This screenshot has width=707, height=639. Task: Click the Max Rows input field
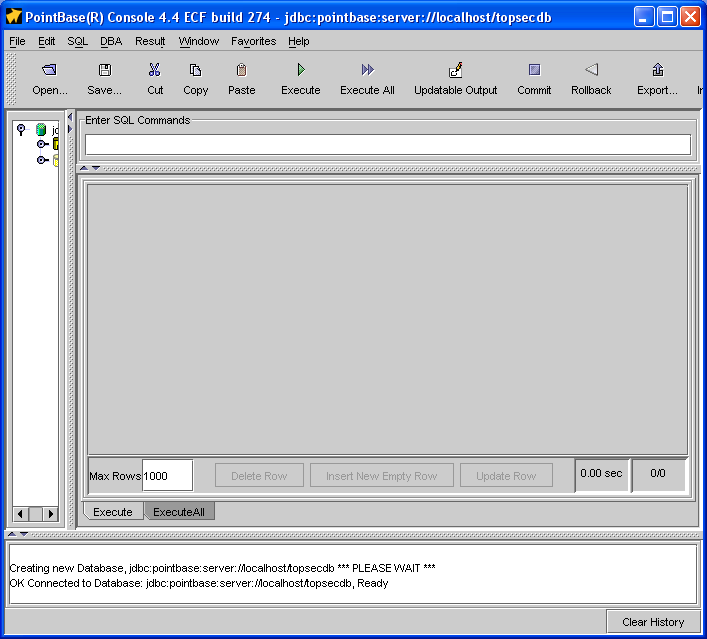click(x=167, y=475)
